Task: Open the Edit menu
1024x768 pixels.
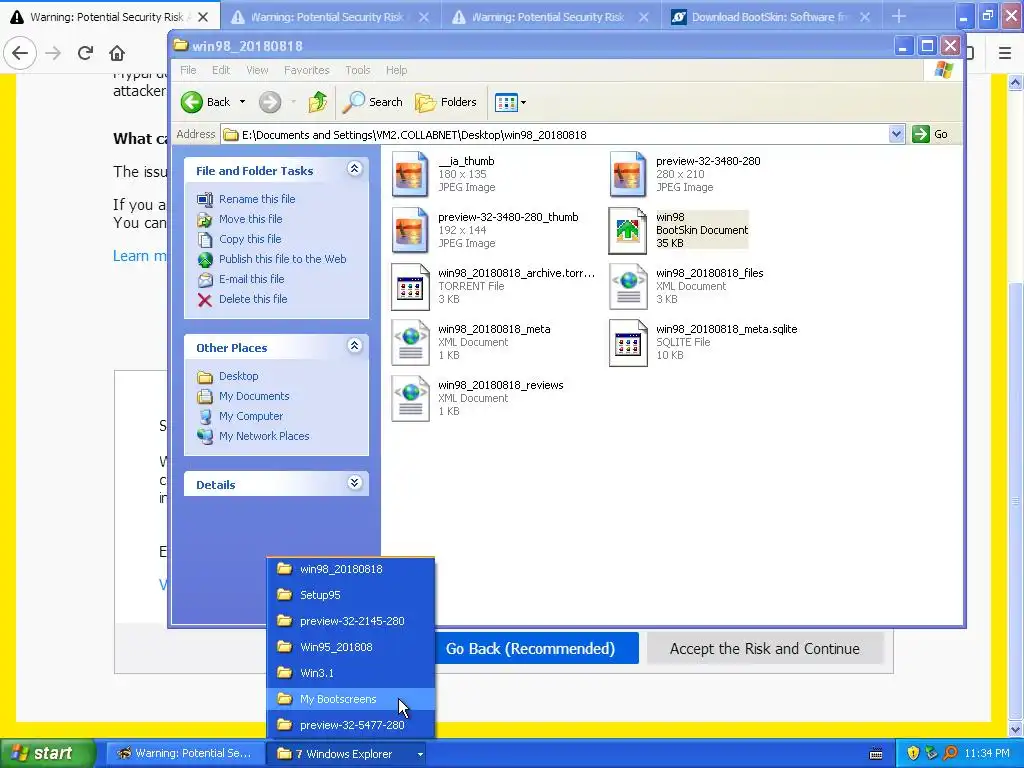Action: (221, 70)
